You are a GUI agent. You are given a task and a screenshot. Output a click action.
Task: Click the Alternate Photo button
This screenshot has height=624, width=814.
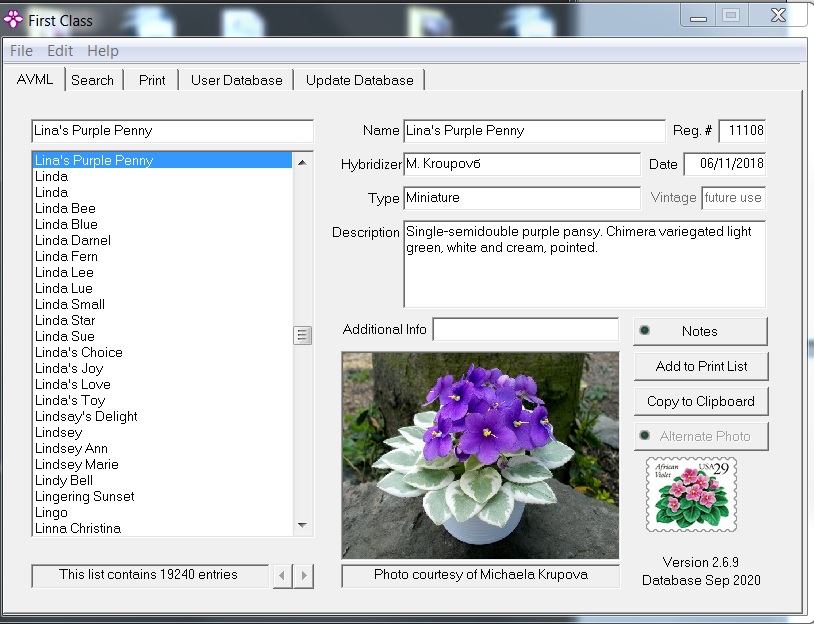701,436
